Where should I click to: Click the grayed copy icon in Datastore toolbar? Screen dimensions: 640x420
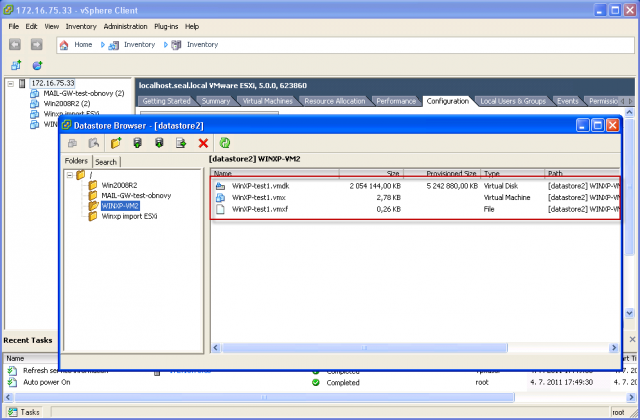click(x=73, y=143)
